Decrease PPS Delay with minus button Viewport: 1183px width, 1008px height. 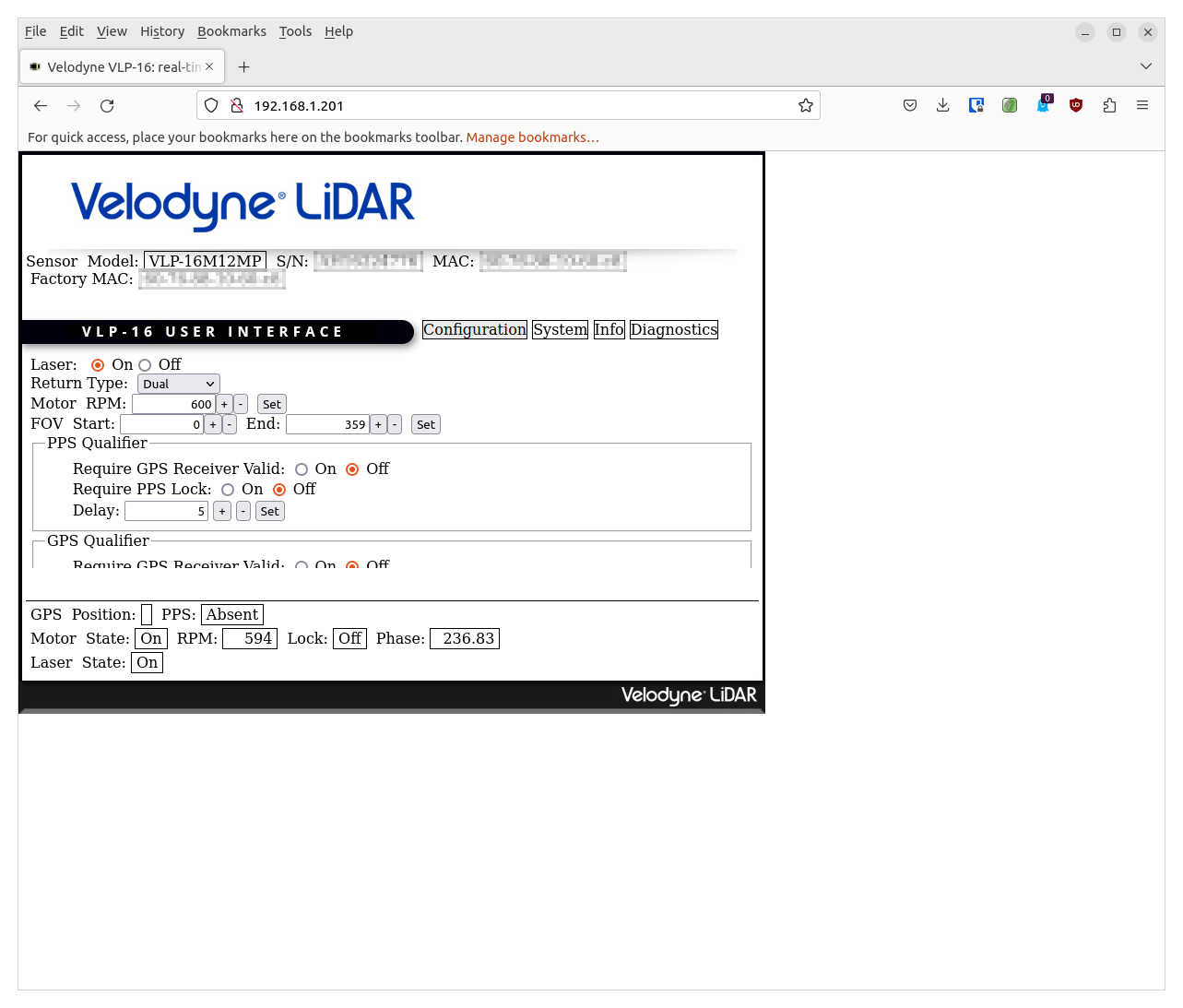[x=243, y=511]
